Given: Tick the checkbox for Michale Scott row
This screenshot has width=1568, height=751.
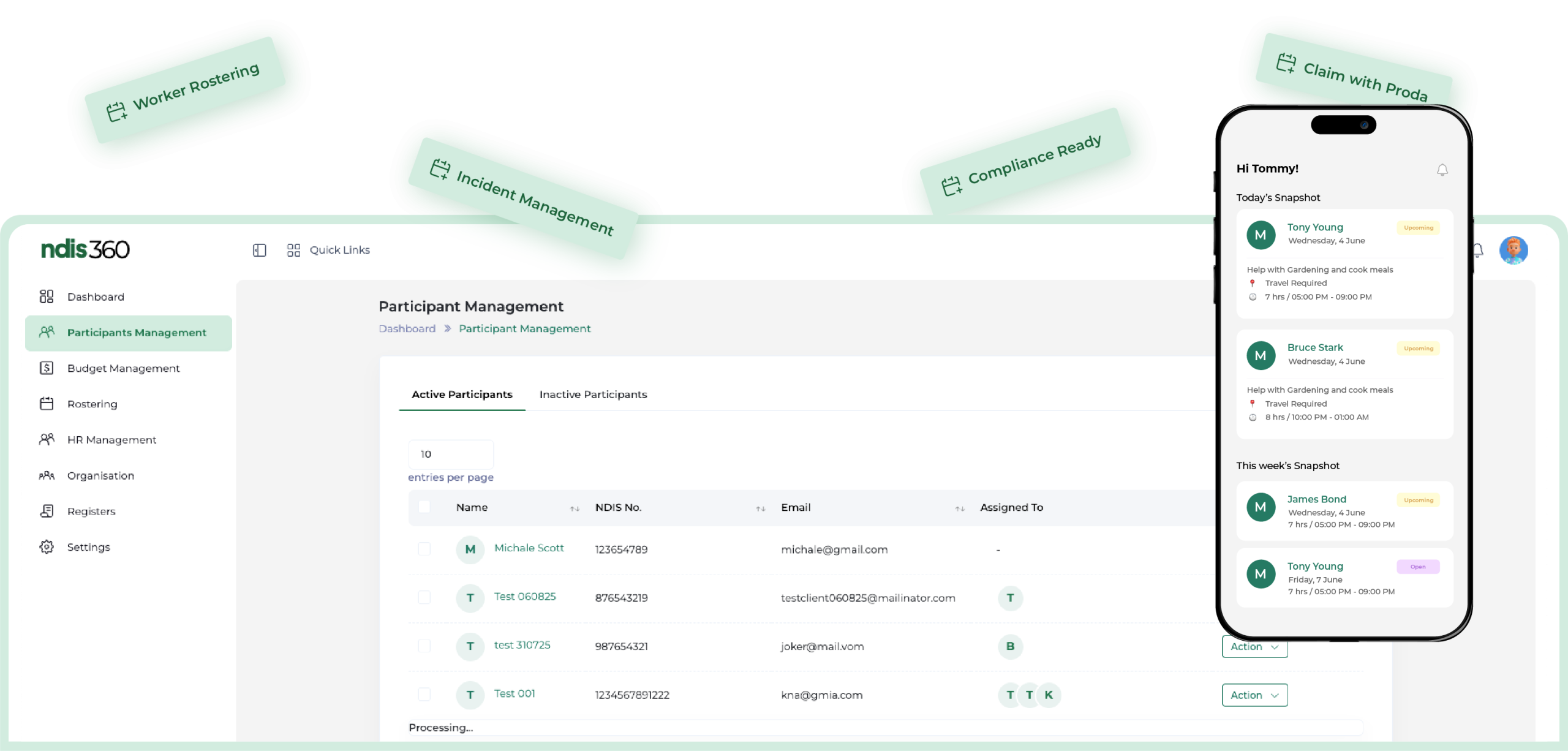Looking at the screenshot, I should click(424, 549).
